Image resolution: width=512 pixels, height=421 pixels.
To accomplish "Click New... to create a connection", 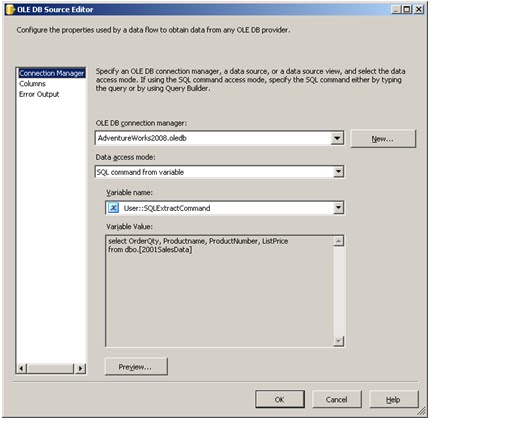I will (383, 139).
